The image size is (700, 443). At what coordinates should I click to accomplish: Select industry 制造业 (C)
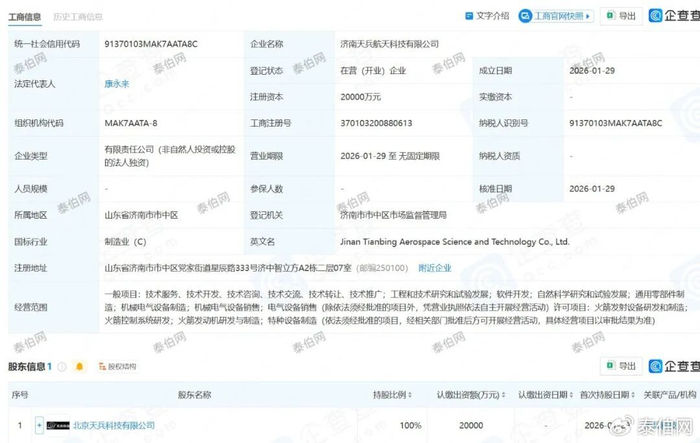click(x=125, y=242)
